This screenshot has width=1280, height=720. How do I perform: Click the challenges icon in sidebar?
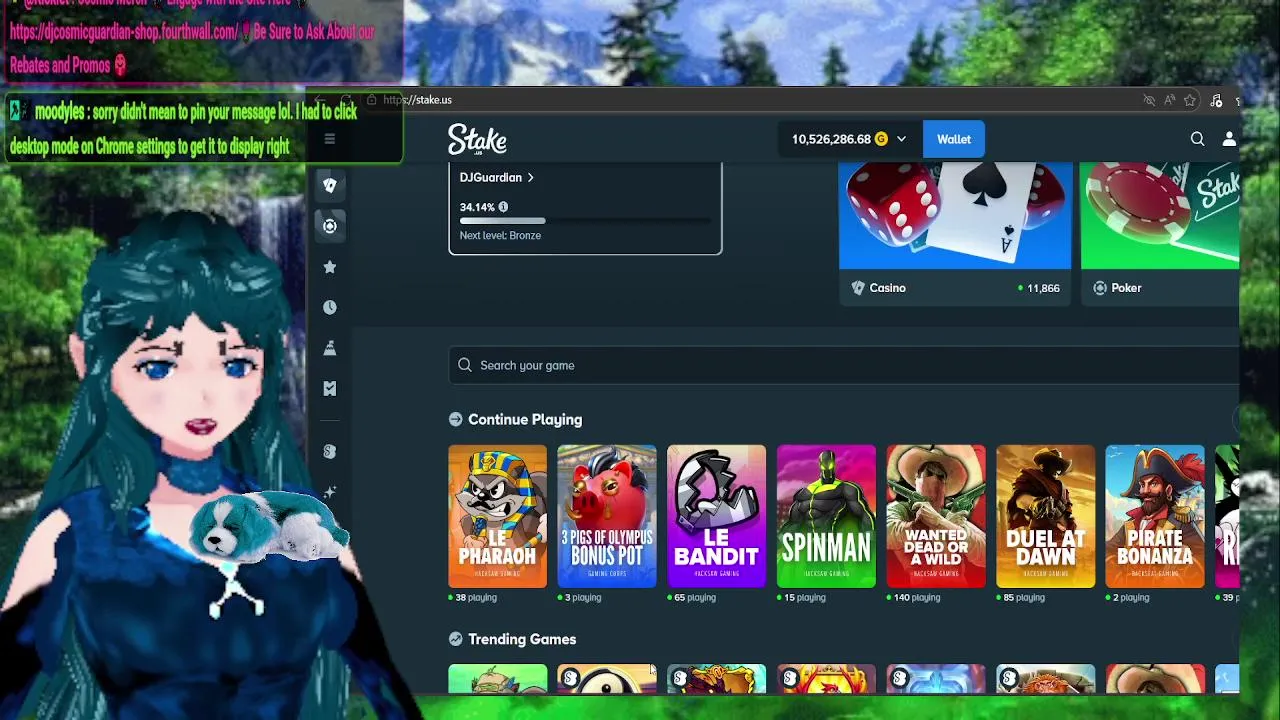[330, 348]
